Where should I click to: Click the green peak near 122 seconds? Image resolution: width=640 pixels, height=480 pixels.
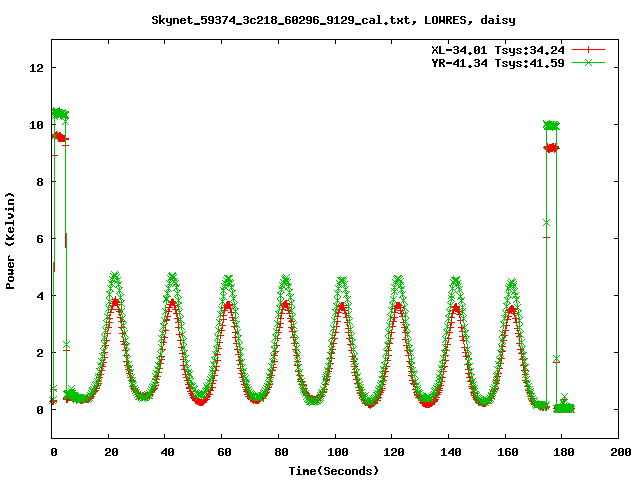(398, 281)
